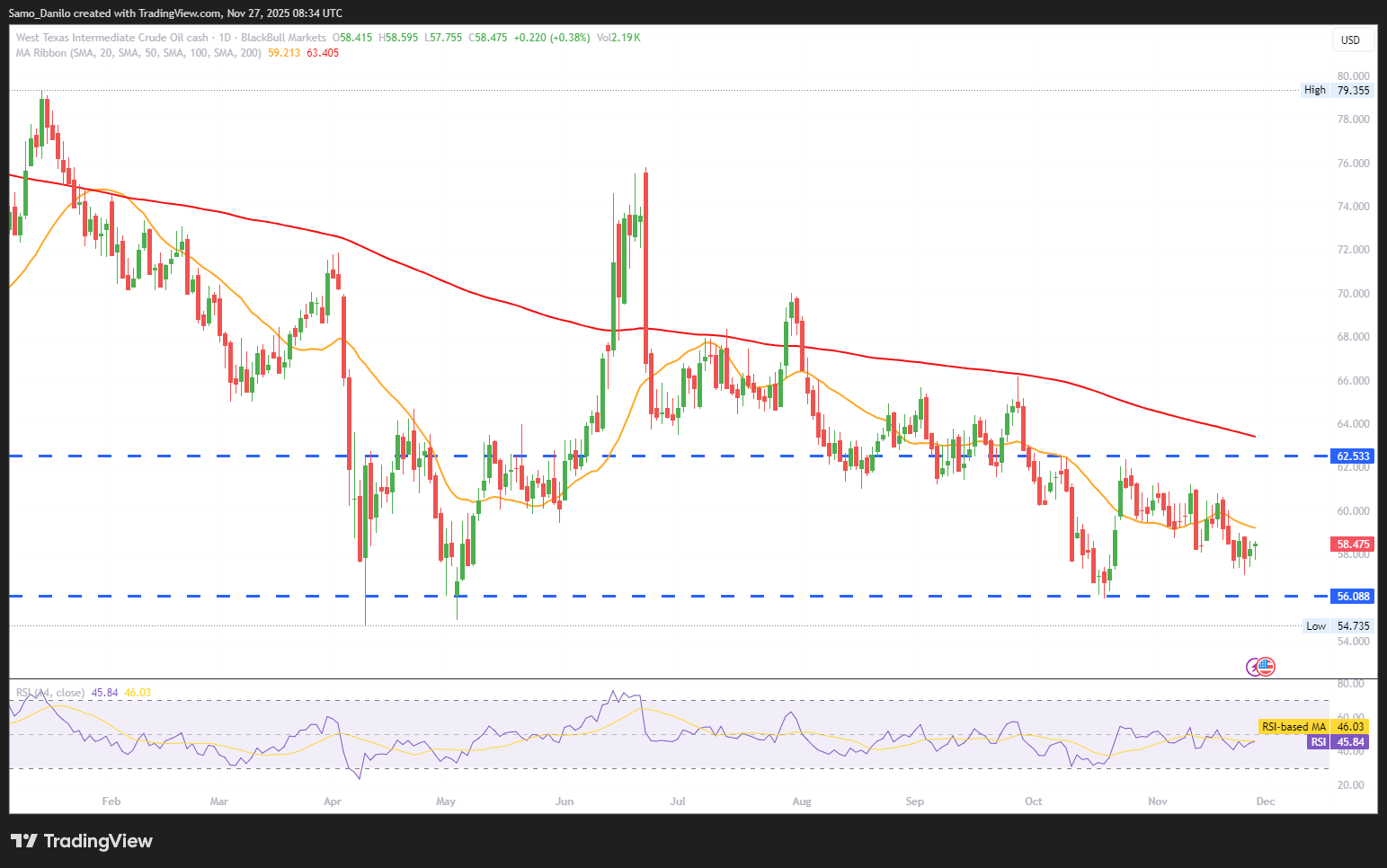Image resolution: width=1387 pixels, height=868 pixels.
Task: Click the Dec label on time axis
Action: [x=1266, y=802]
